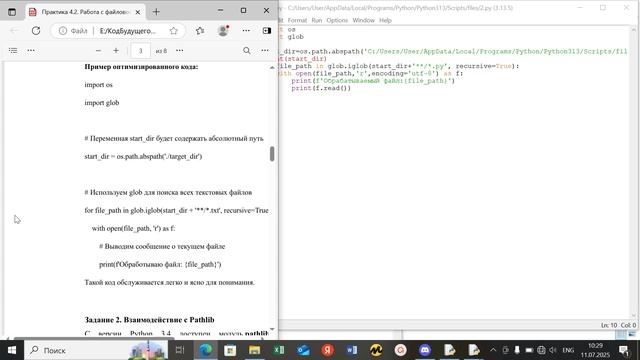Open the Windows Start menu

coord(12,350)
